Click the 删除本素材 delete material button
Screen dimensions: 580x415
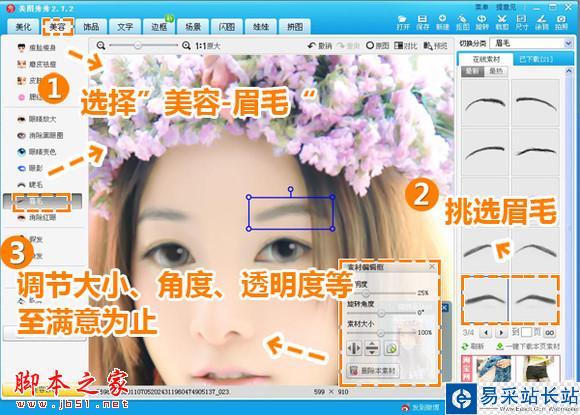[372, 371]
